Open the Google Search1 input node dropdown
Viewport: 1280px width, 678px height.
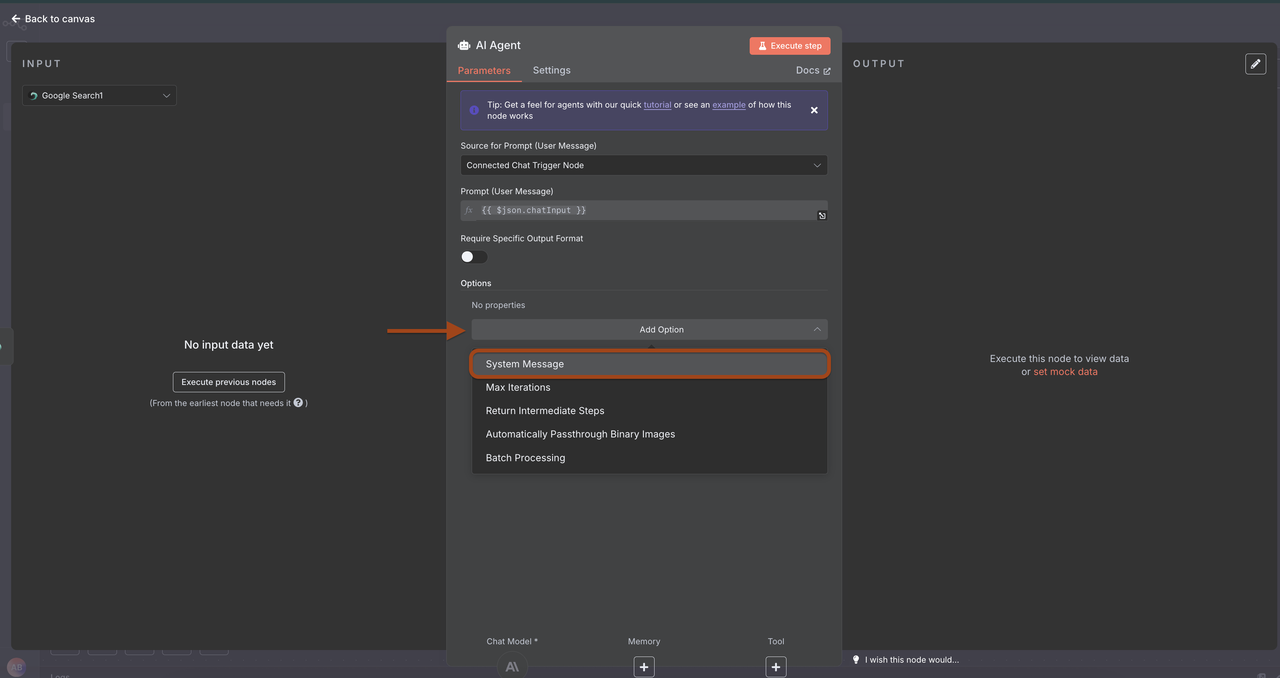pyautogui.click(x=100, y=96)
